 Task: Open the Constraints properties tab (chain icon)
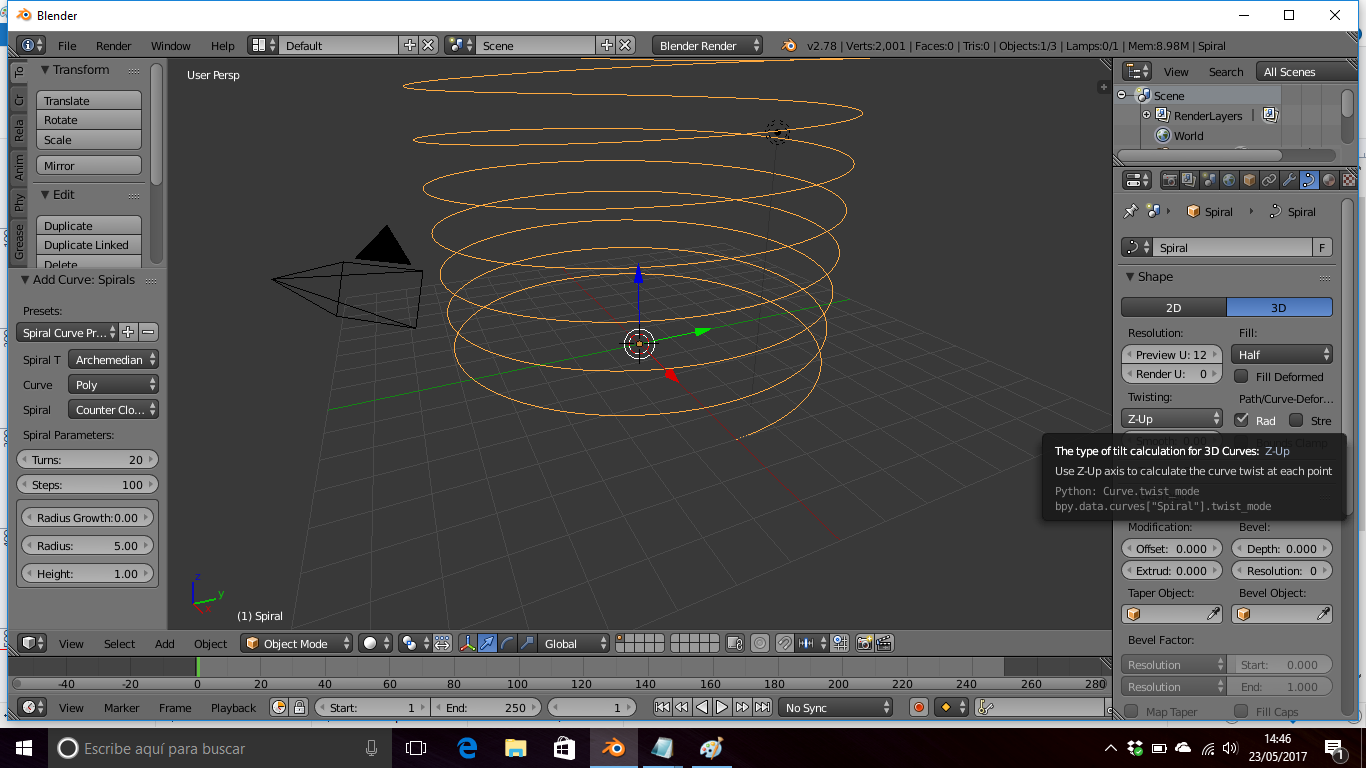(x=1268, y=180)
